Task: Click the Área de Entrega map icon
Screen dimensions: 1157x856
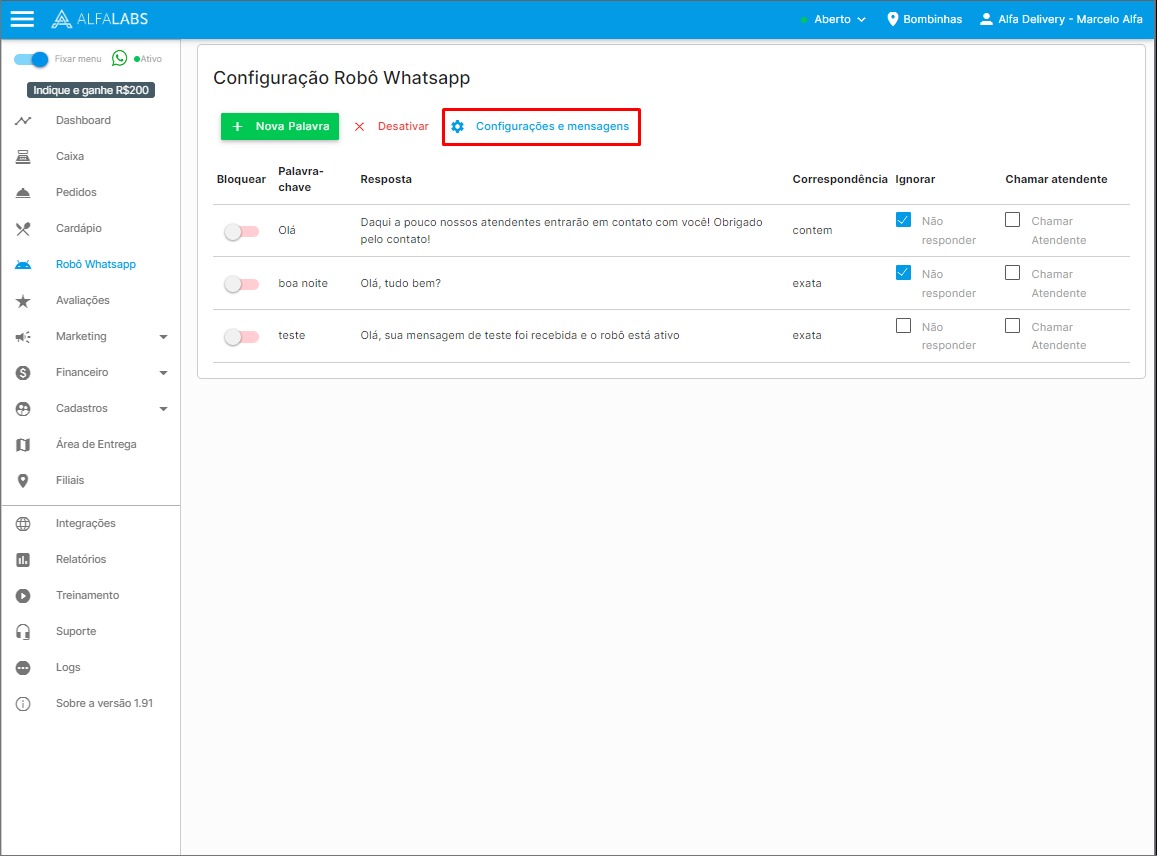Action: coord(23,445)
